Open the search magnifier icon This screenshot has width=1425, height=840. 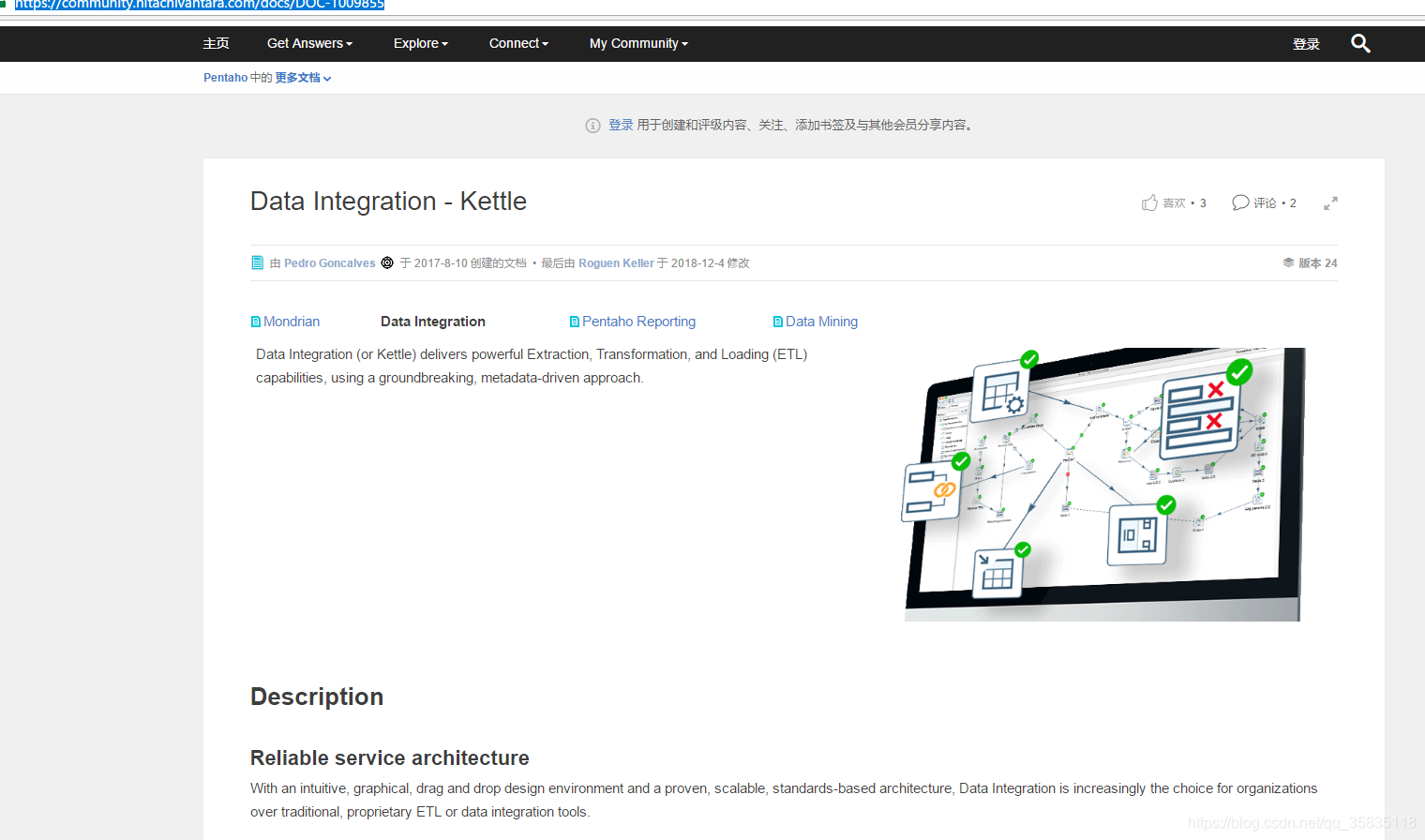coord(1360,43)
